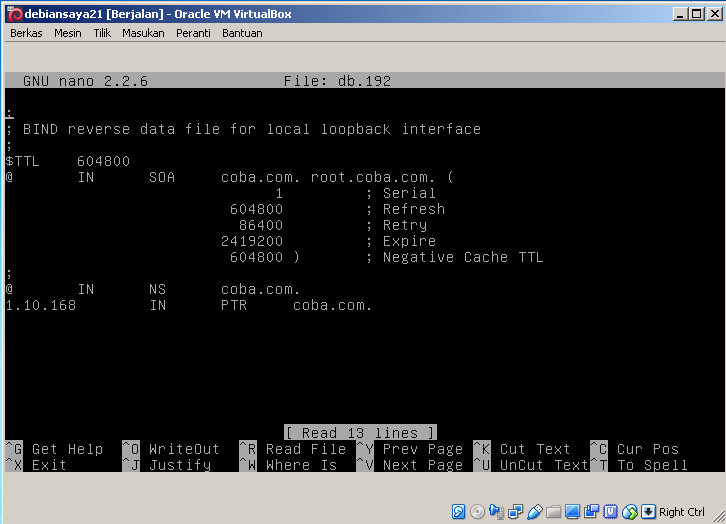Click the CPU virtualization status icon

point(610,512)
